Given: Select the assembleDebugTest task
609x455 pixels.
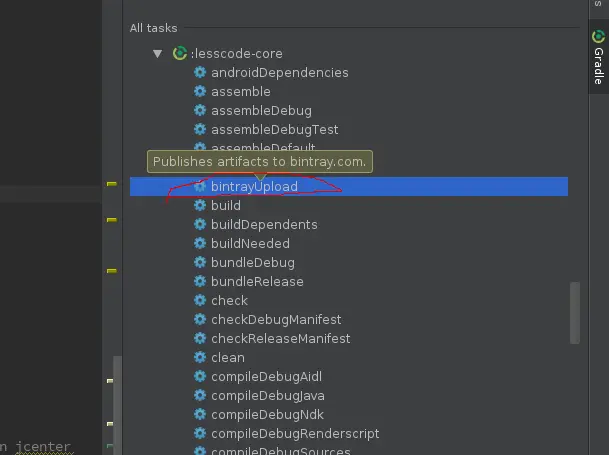Looking at the screenshot, I should pyautogui.click(x=275, y=130).
